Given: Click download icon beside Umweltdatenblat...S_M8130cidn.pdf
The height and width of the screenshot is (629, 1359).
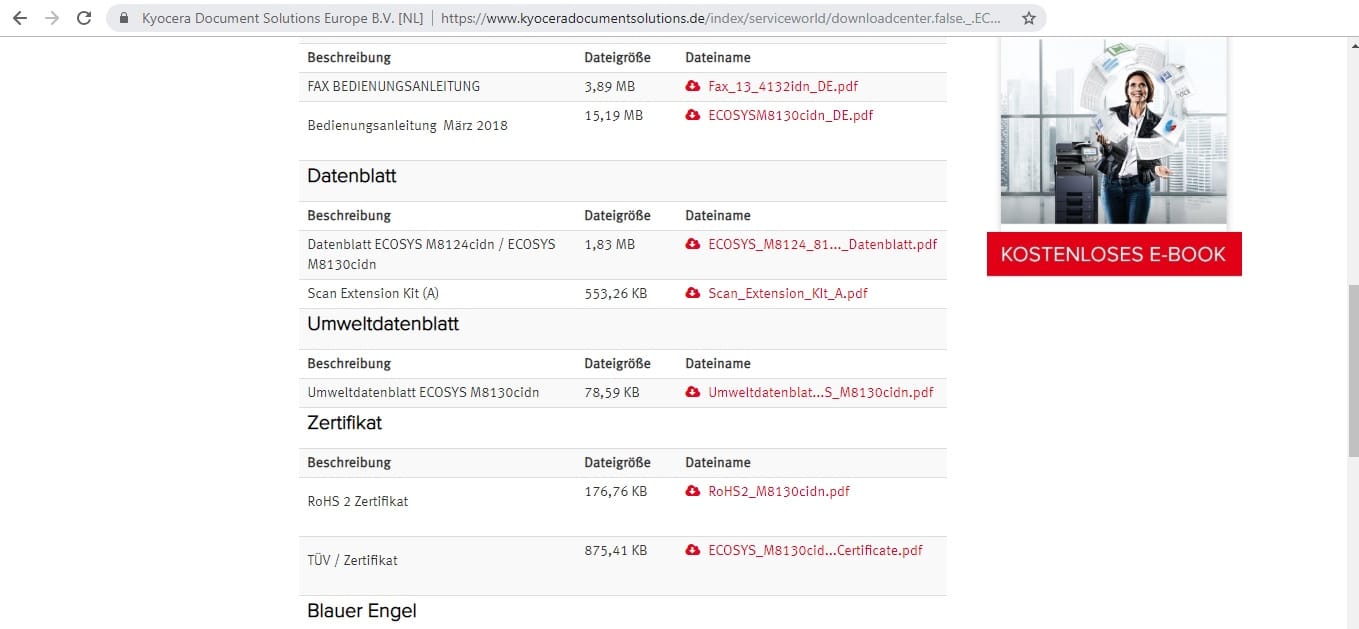Looking at the screenshot, I should [692, 392].
